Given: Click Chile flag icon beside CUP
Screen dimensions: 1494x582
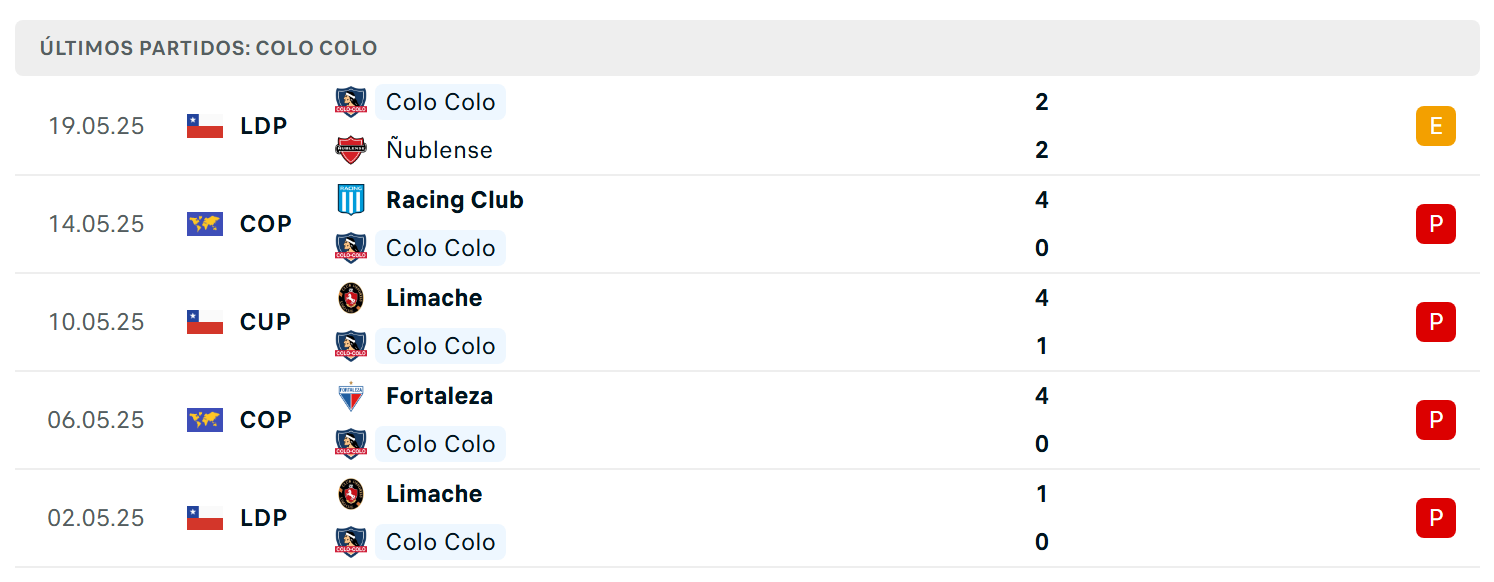Looking at the screenshot, I should point(205,322).
